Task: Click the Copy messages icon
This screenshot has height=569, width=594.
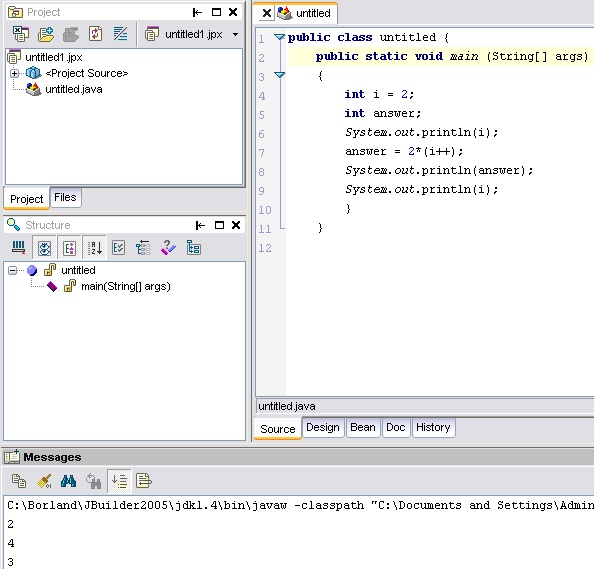Action: coord(19,481)
